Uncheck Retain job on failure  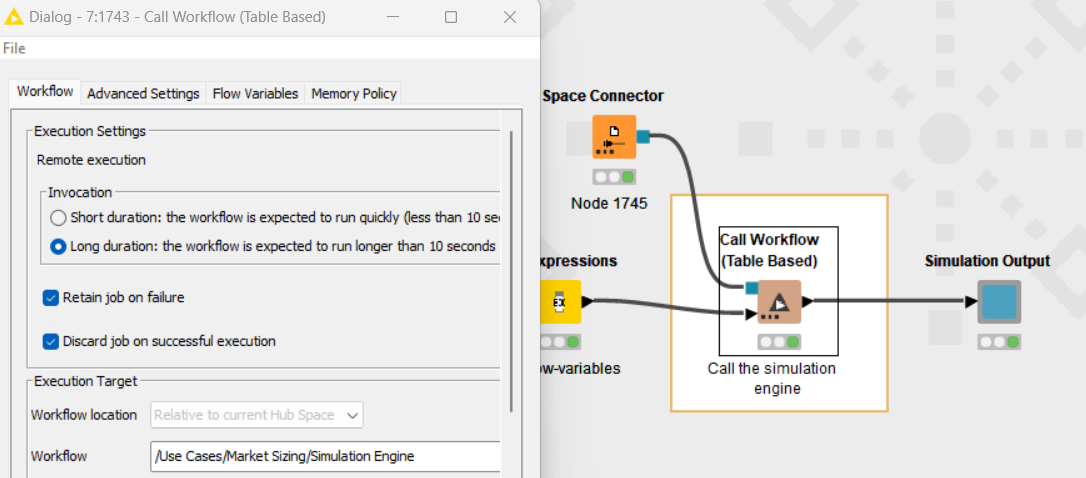(x=51, y=297)
